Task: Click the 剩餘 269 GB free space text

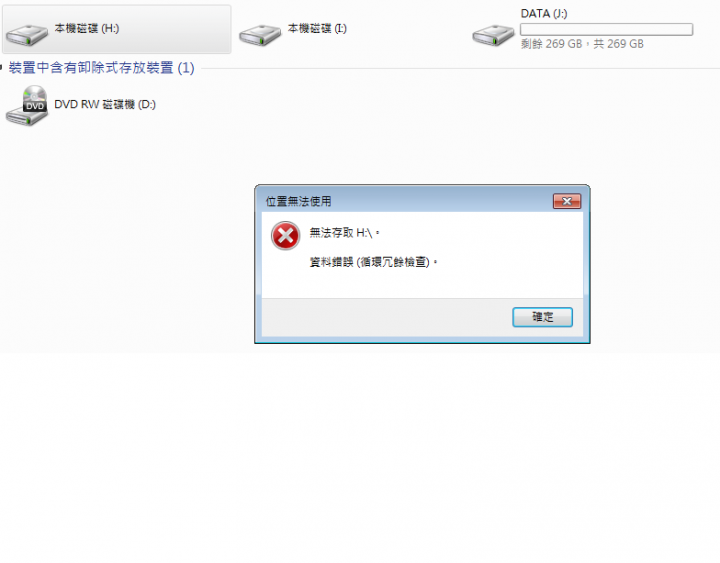Action: [x=551, y=44]
